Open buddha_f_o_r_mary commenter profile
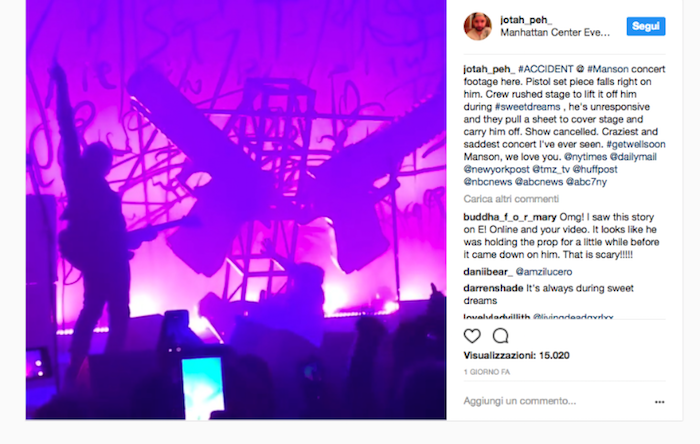The width and height of the screenshot is (700, 444). [x=510, y=217]
